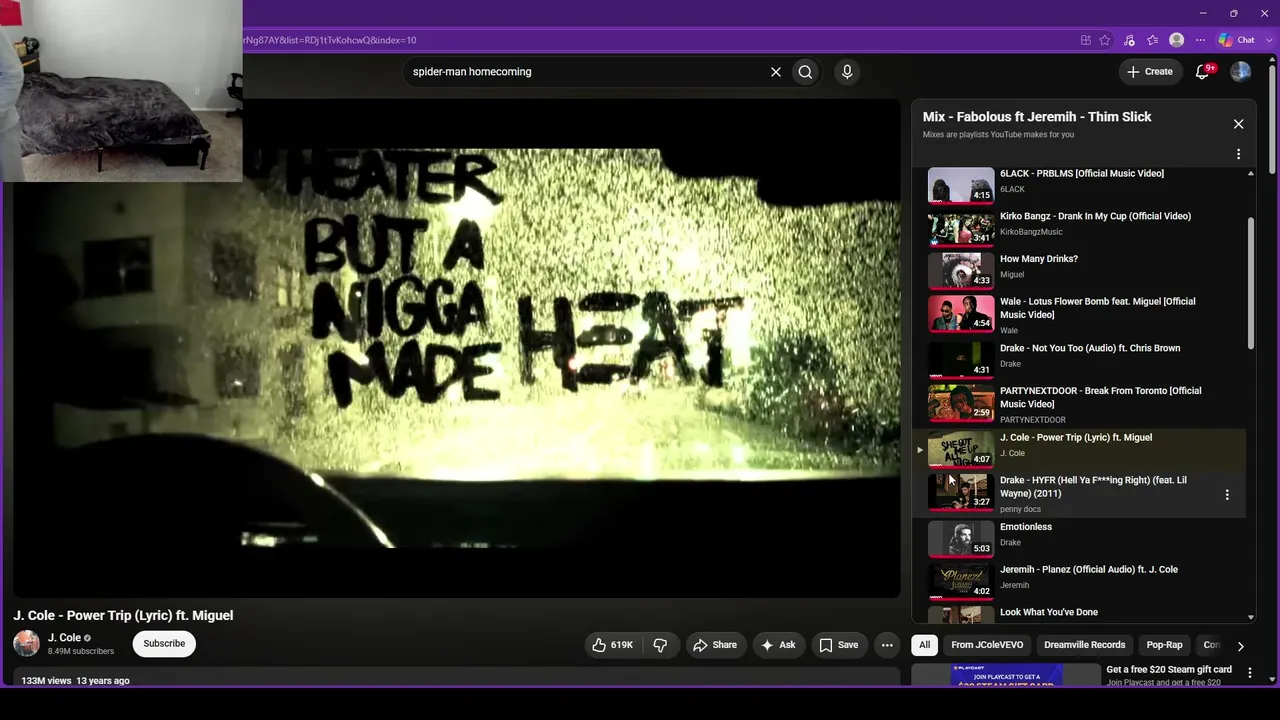This screenshot has height=720, width=1280.
Task: Click the video title J. Cole - Power Trip
Action: 123,615
